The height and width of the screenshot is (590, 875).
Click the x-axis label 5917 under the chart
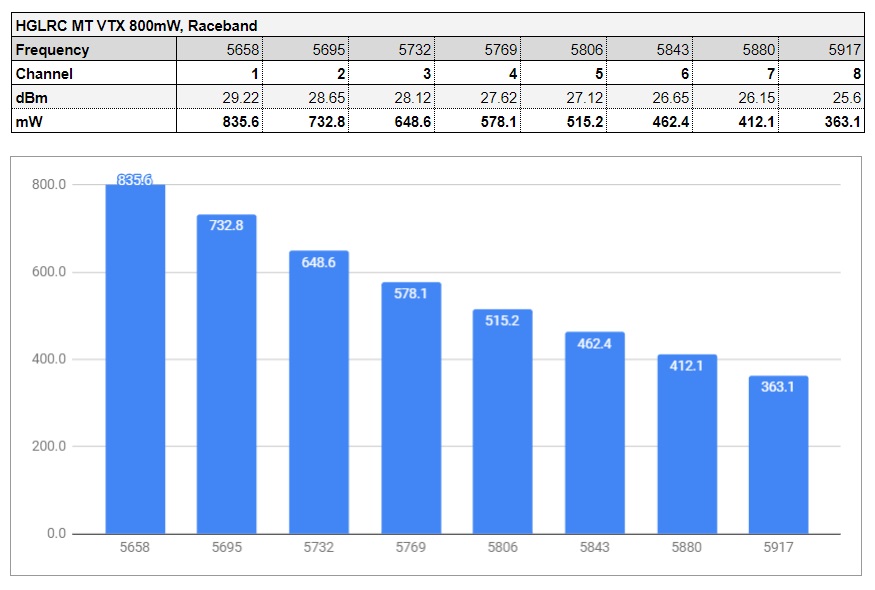click(778, 548)
